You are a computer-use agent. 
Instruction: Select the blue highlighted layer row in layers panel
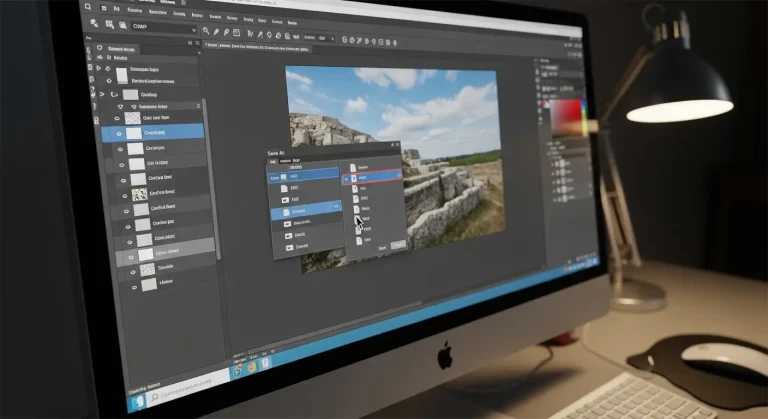[x=153, y=133]
